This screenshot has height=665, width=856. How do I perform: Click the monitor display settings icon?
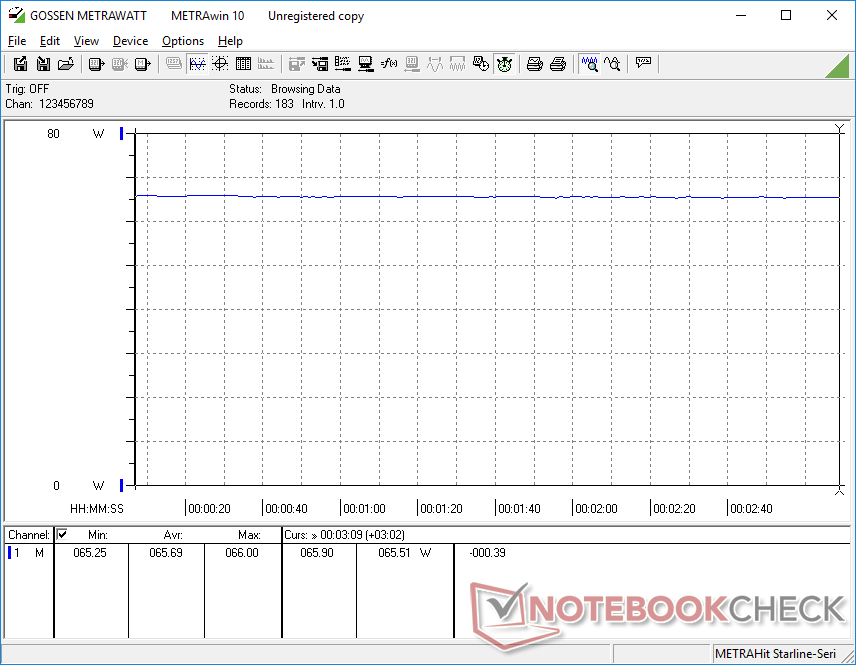(366, 64)
